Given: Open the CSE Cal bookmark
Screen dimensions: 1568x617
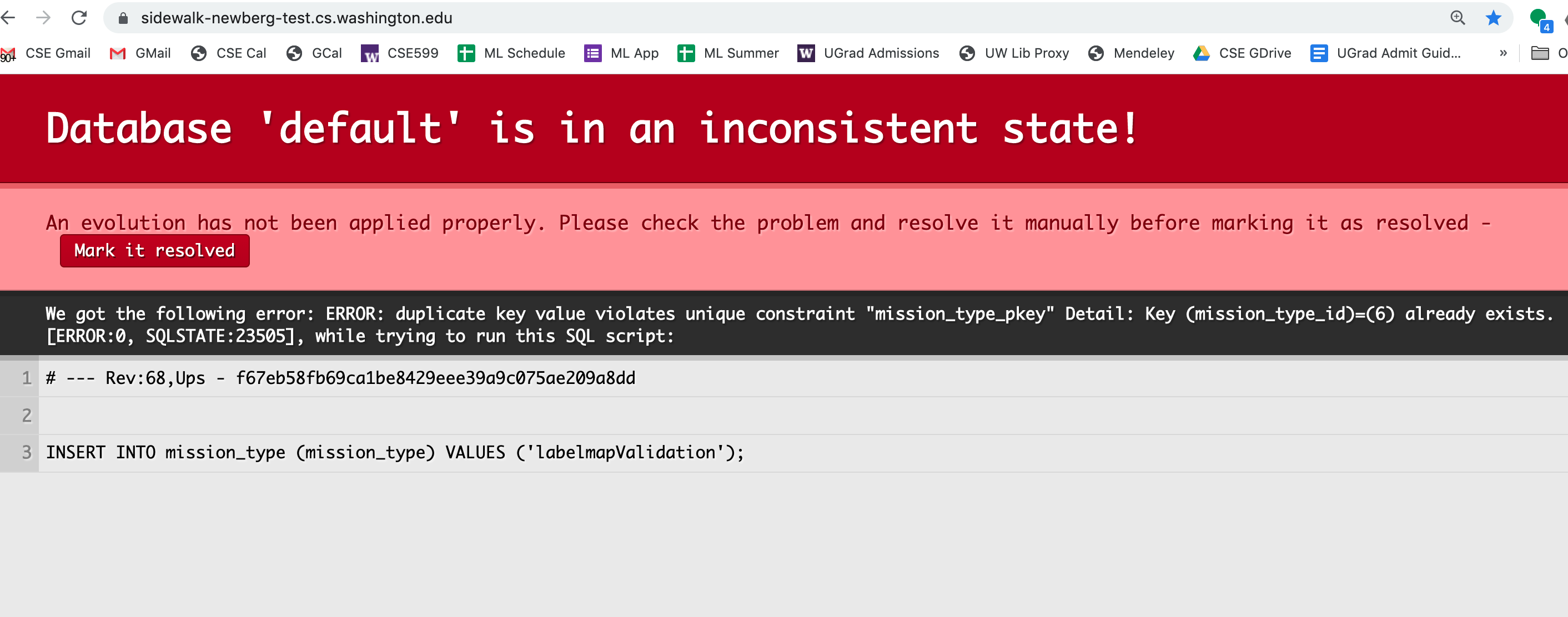Looking at the screenshot, I should point(229,53).
